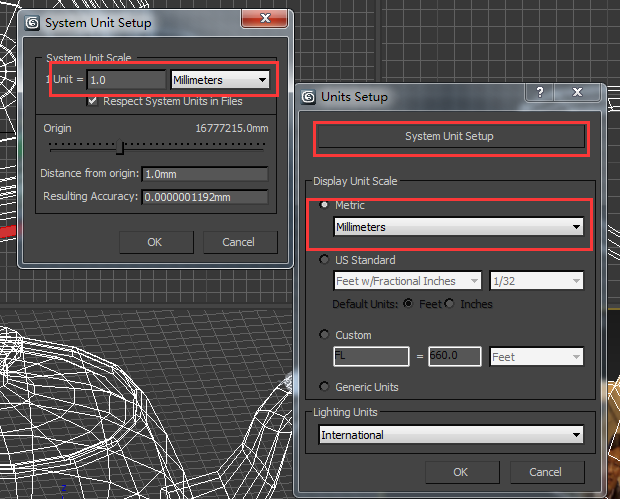The width and height of the screenshot is (620, 499).
Task: Open the system unit Millimeters dropdown
Action: pyautogui.click(x=220, y=80)
